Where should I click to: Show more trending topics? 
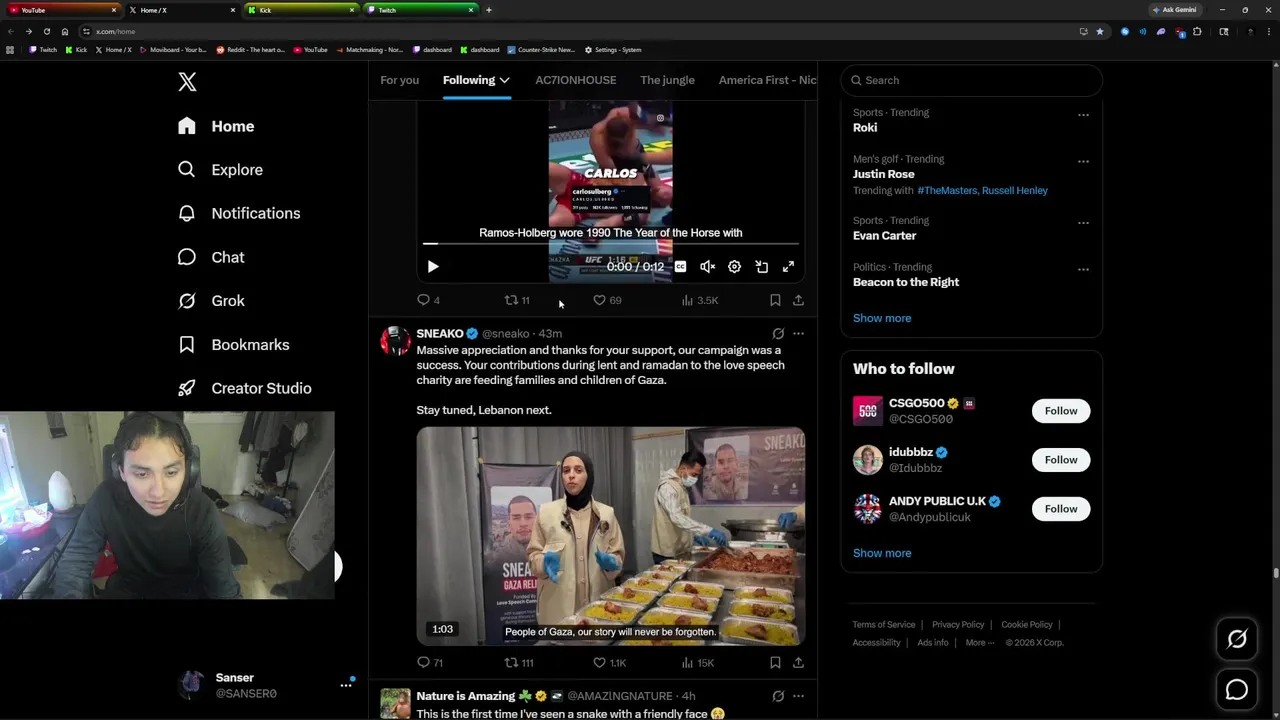pyautogui.click(x=882, y=318)
